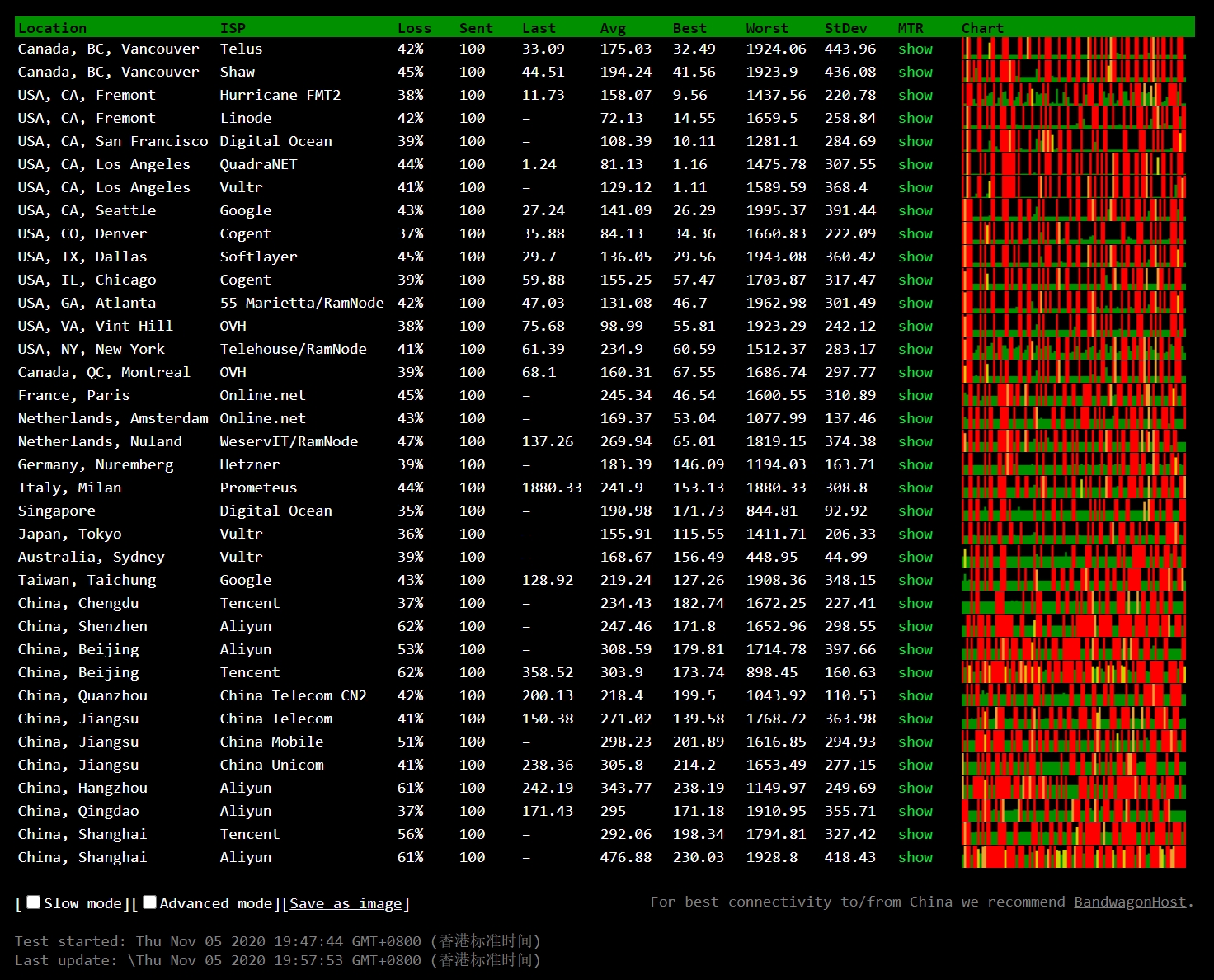Viewport: 1214px width, 980px height.
Task: Show MTR for Dallas Softlayer
Action: (915, 257)
